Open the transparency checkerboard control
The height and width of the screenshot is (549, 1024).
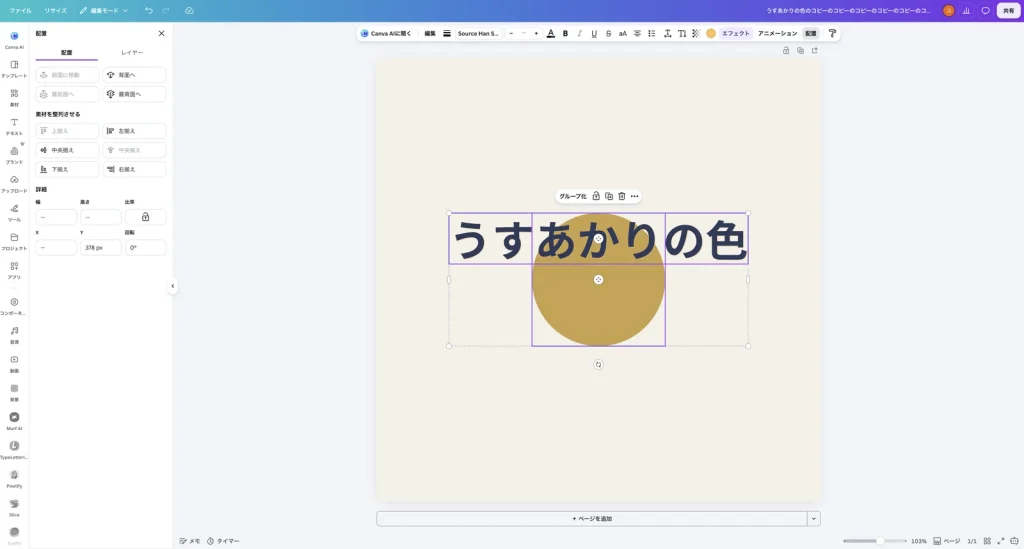(696, 33)
